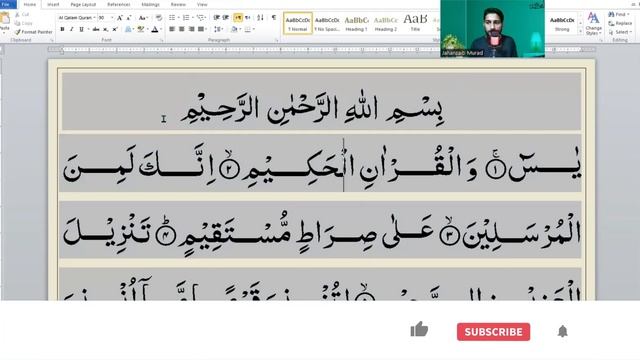Click the Bullets list icon
Viewport: 640px width, 360px height.
(173, 18)
